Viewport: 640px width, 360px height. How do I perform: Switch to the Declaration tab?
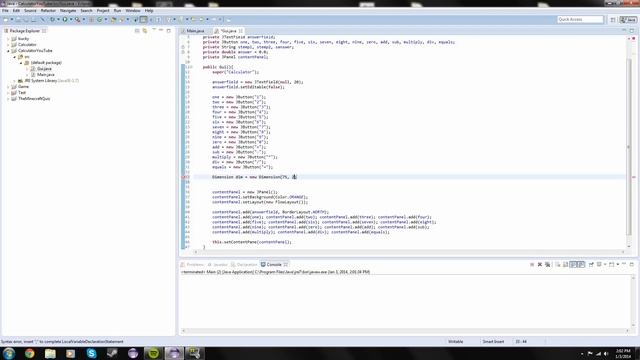point(244,264)
